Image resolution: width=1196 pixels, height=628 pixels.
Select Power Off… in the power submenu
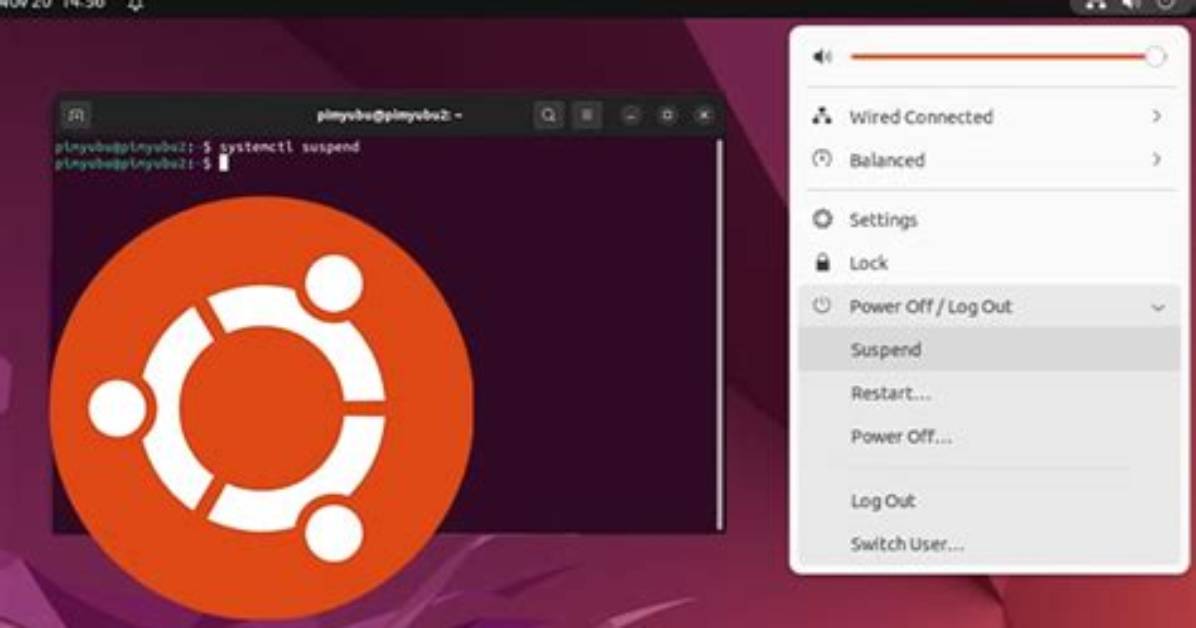(x=989, y=436)
